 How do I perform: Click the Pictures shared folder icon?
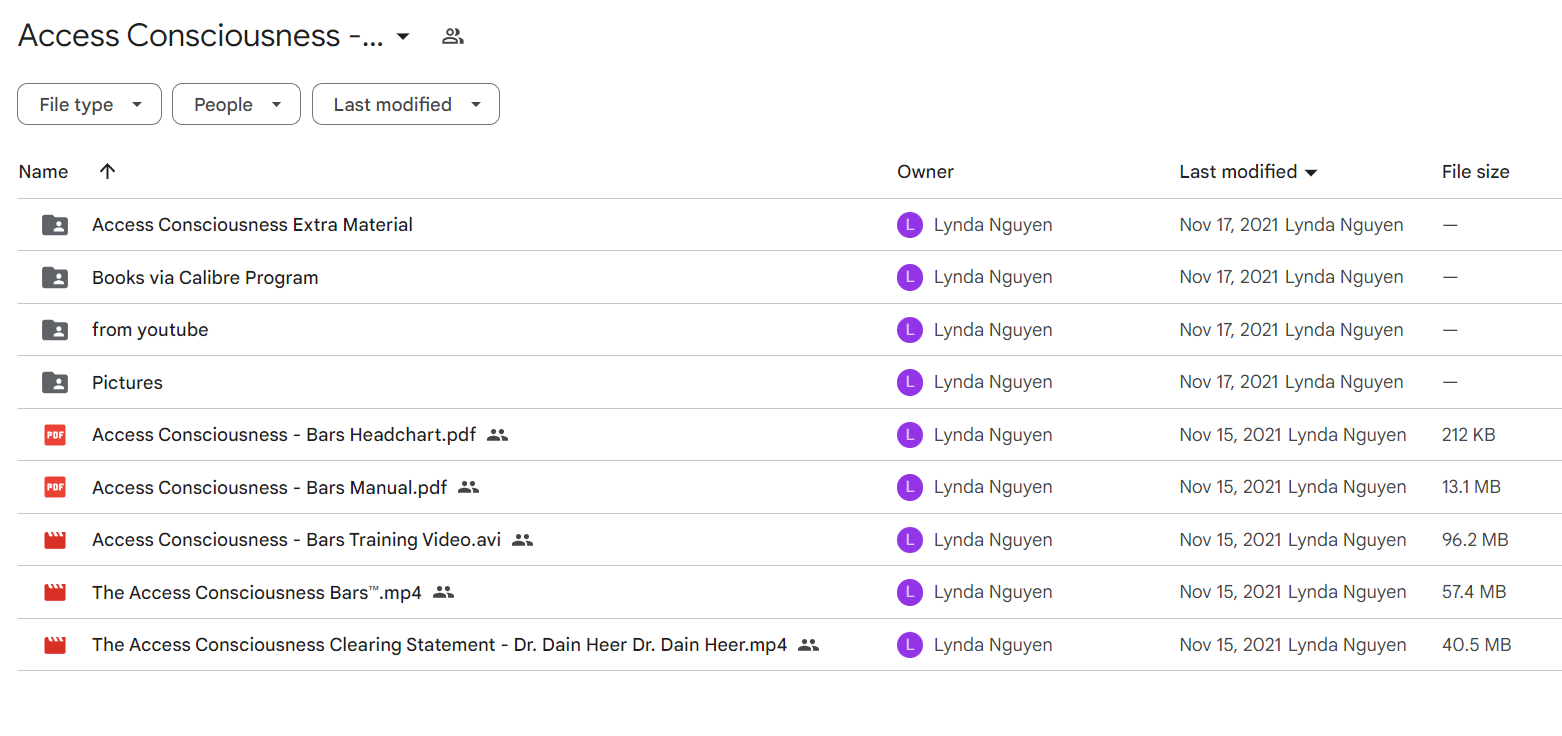pyautogui.click(x=55, y=382)
